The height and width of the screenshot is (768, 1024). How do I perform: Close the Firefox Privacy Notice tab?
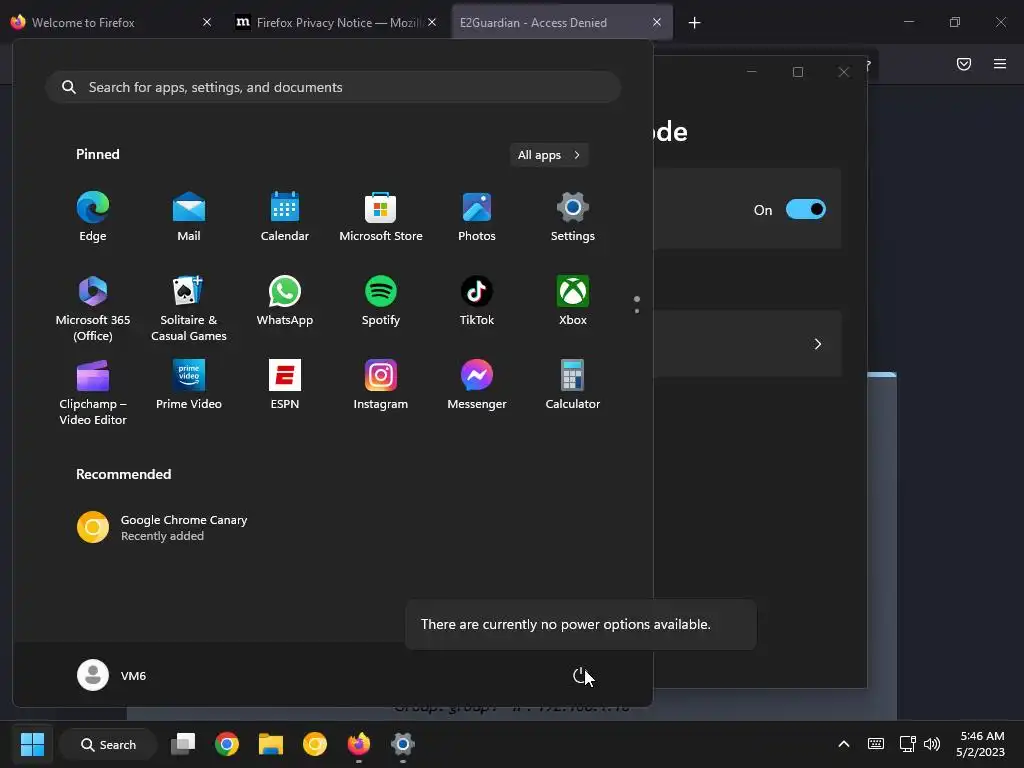[x=432, y=22]
